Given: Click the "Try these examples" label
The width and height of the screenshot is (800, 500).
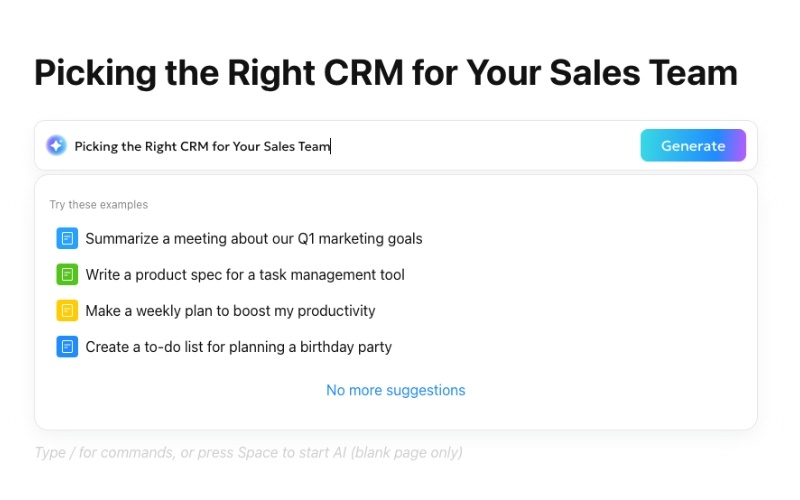Looking at the screenshot, I should pos(99,205).
